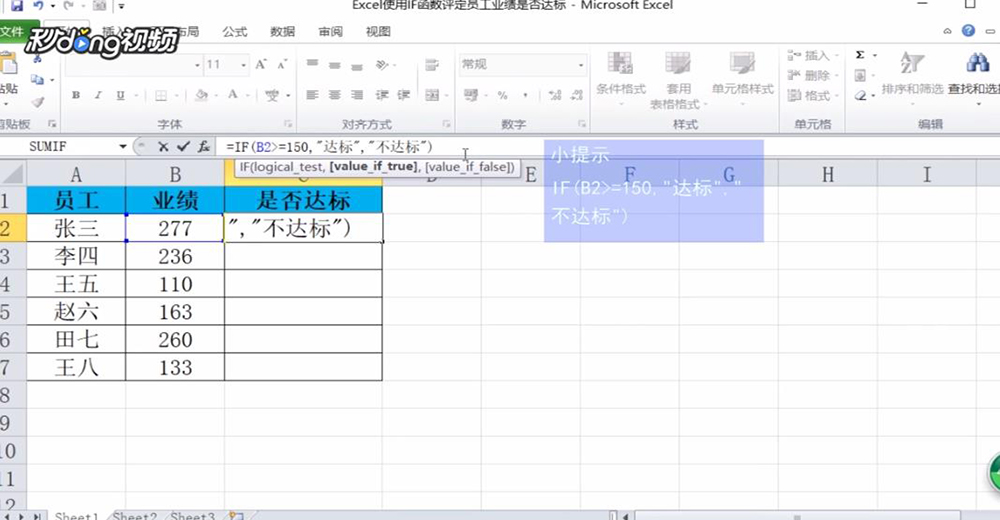The height and width of the screenshot is (520, 1000).
Task: Toggle Underline formatting
Action: point(120,95)
